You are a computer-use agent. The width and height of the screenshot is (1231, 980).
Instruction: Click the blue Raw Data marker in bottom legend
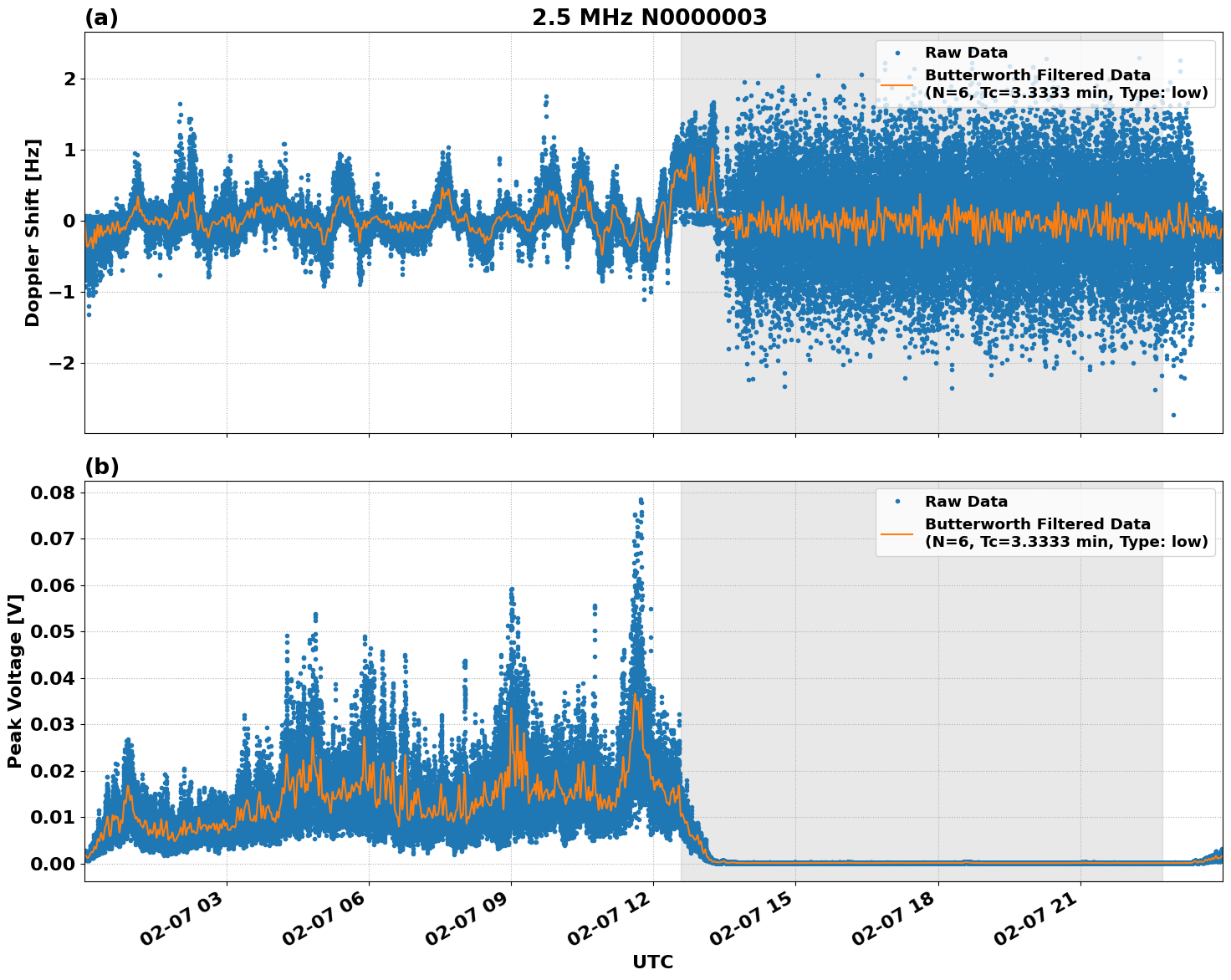[x=897, y=502]
